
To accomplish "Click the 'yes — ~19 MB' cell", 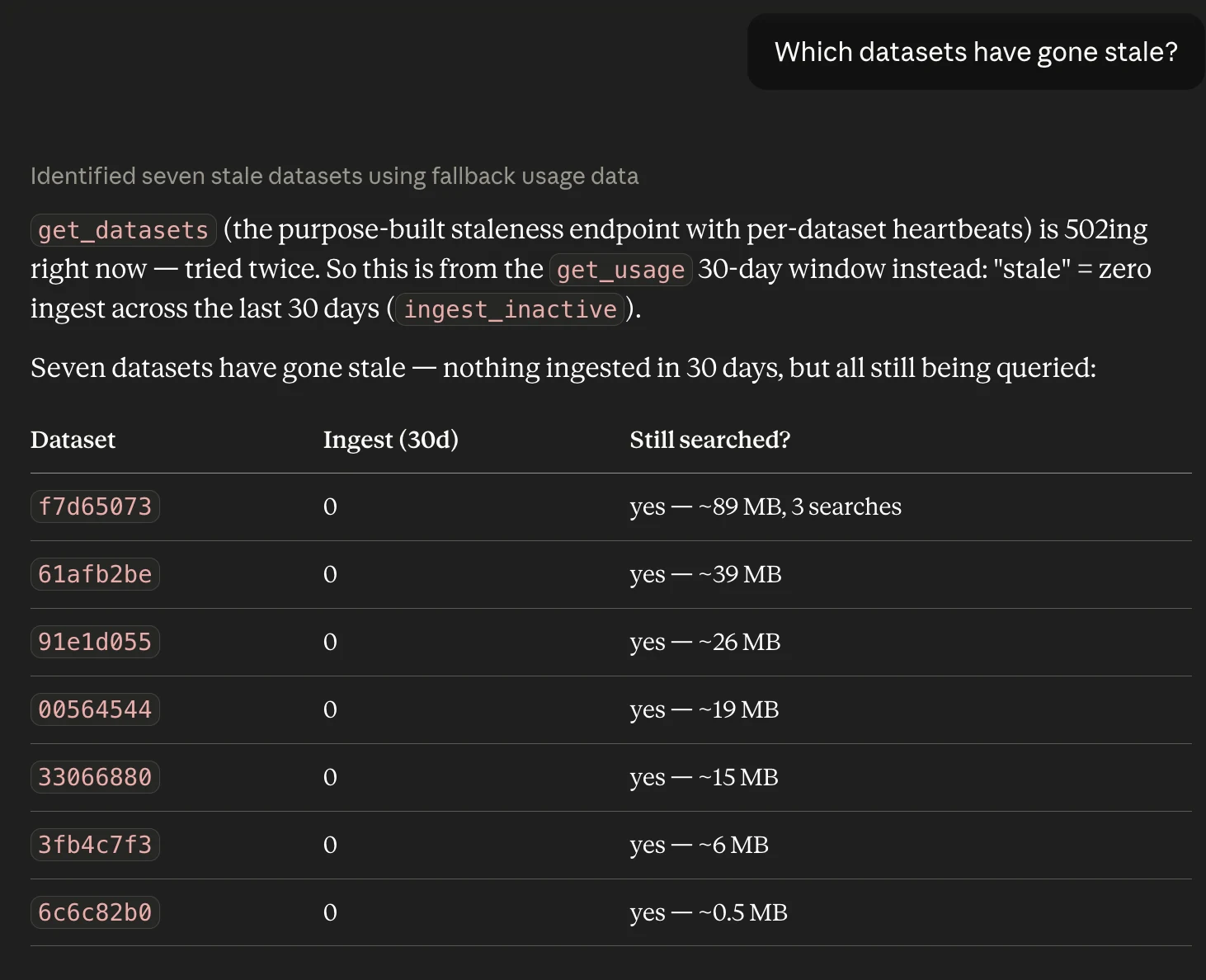I will [x=704, y=709].
